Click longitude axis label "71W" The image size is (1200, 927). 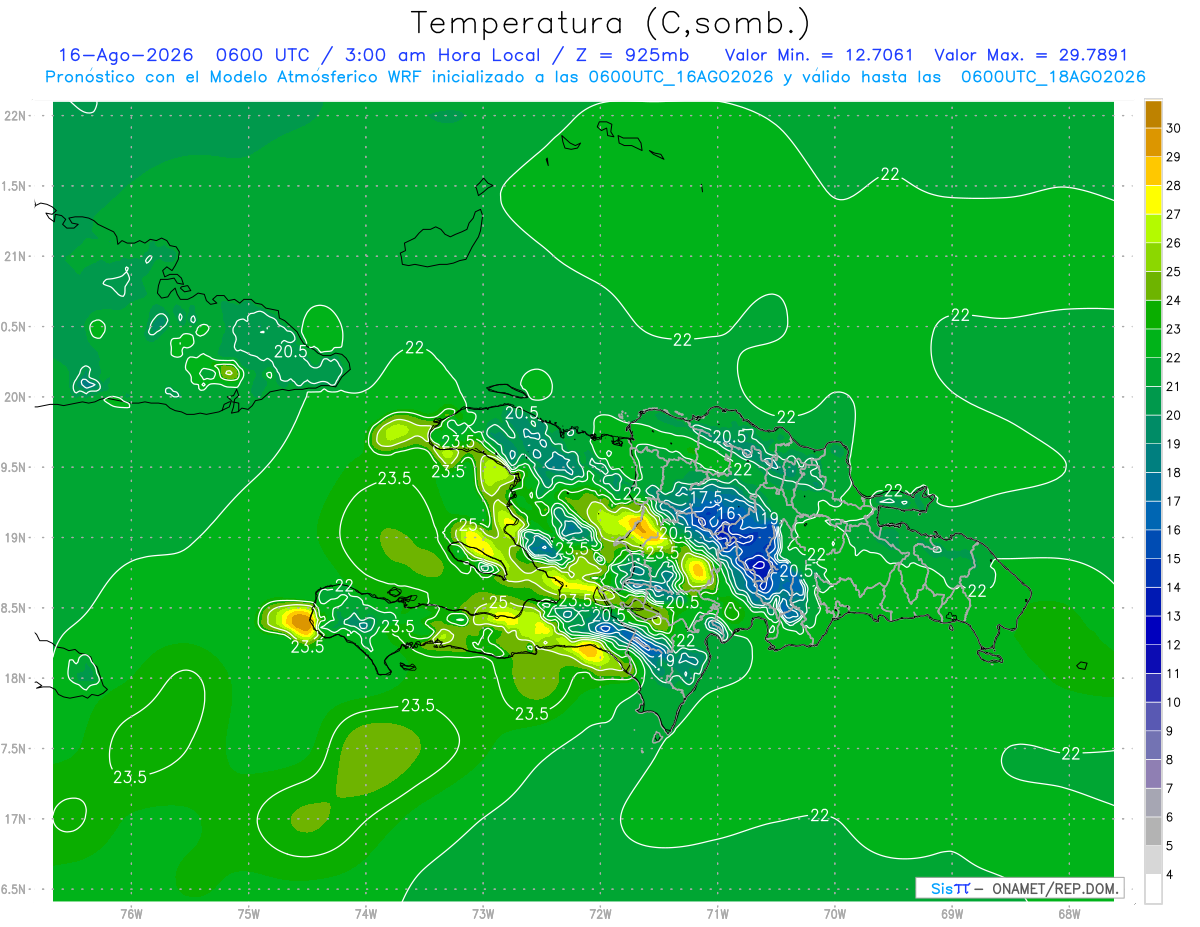point(717,914)
